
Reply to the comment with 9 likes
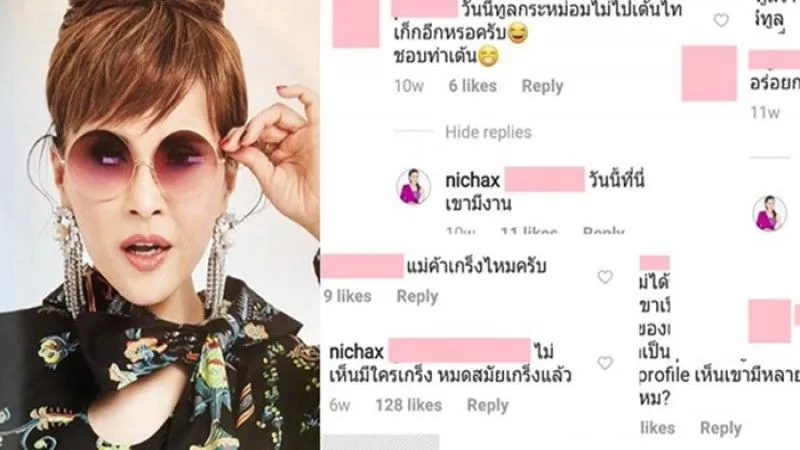point(417,296)
